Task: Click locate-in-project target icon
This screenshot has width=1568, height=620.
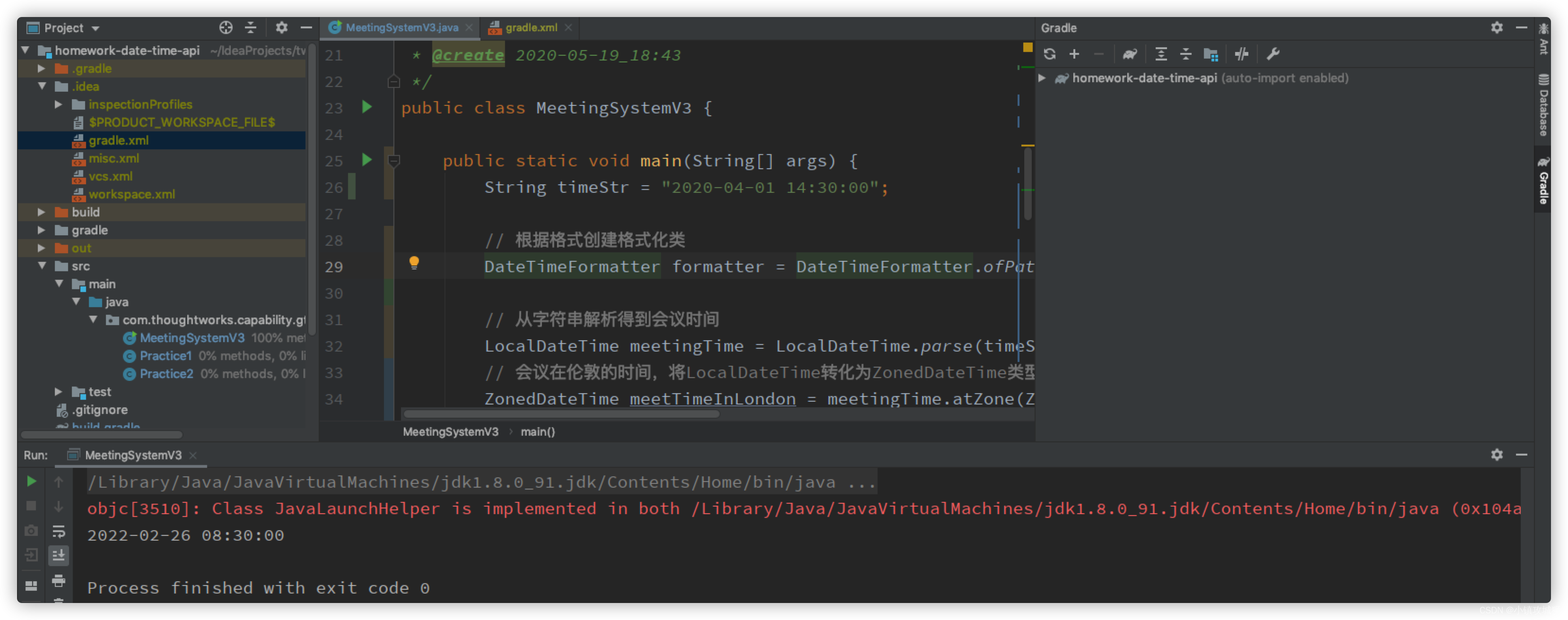Action: click(226, 28)
